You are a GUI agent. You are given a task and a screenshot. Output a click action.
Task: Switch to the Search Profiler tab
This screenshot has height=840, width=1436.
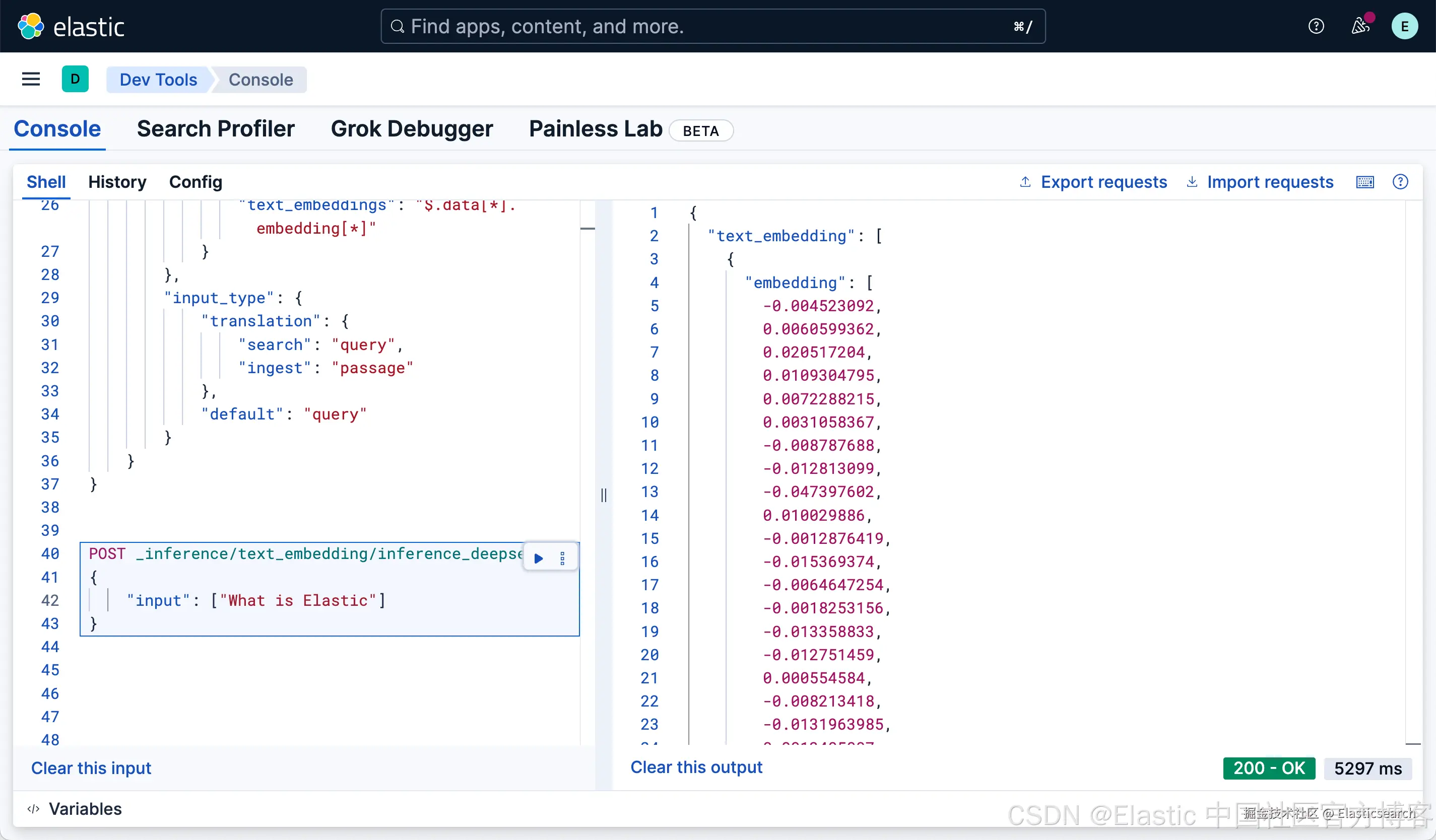coord(216,129)
